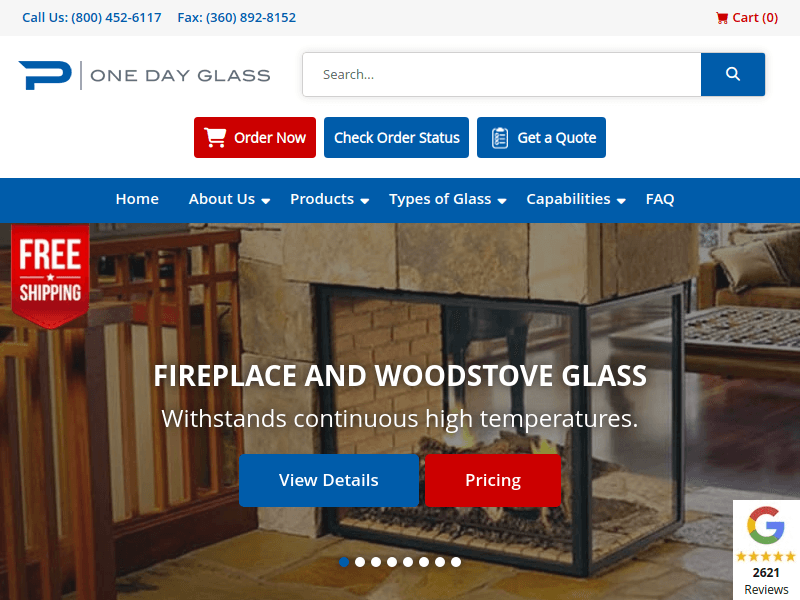Click the Check Order Status button
This screenshot has height=600, width=800.
(396, 138)
